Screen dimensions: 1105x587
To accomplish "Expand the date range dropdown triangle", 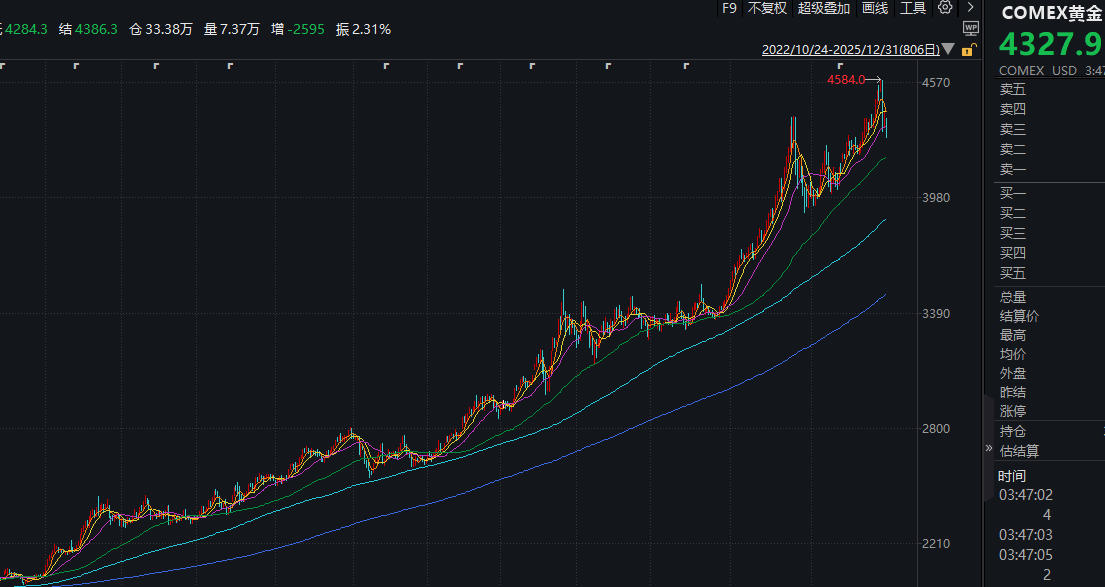I will [x=948, y=49].
